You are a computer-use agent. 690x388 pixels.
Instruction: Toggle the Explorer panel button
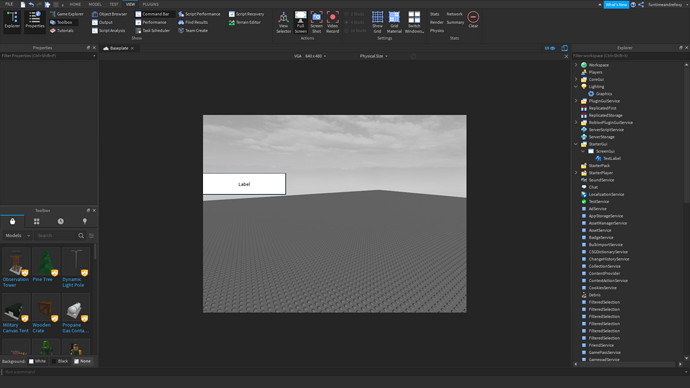click(12, 21)
